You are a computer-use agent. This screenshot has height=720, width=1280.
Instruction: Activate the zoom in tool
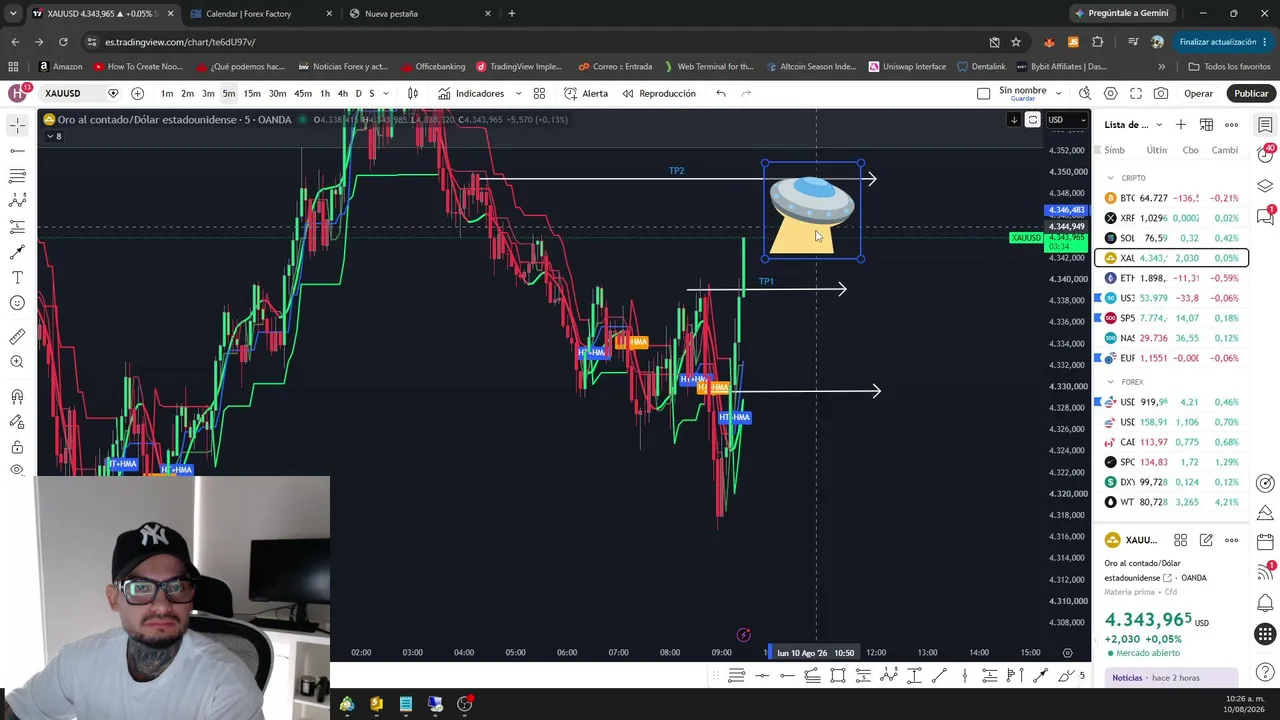coord(17,362)
